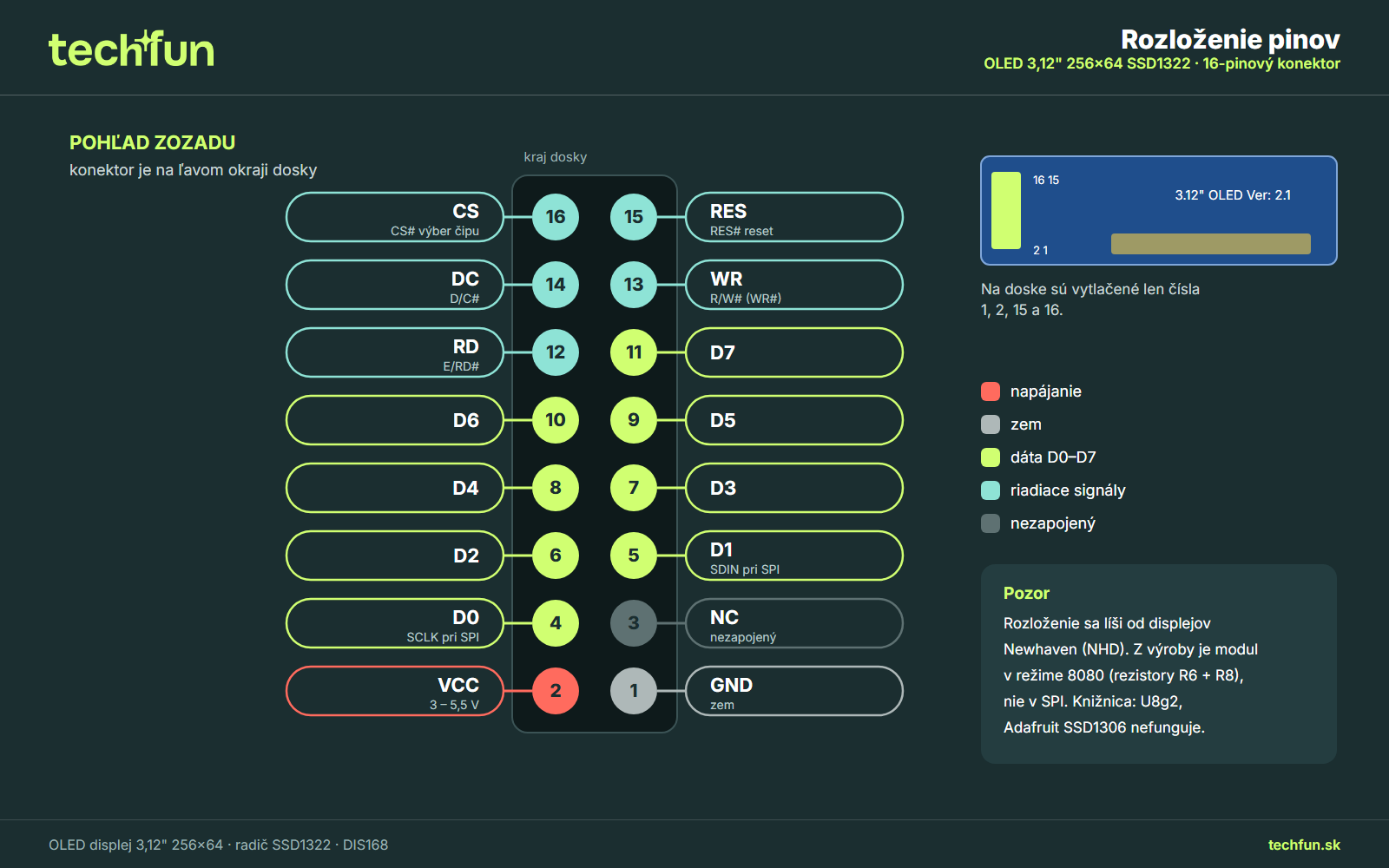Click the Rozloženie pinov title

(1230, 39)
